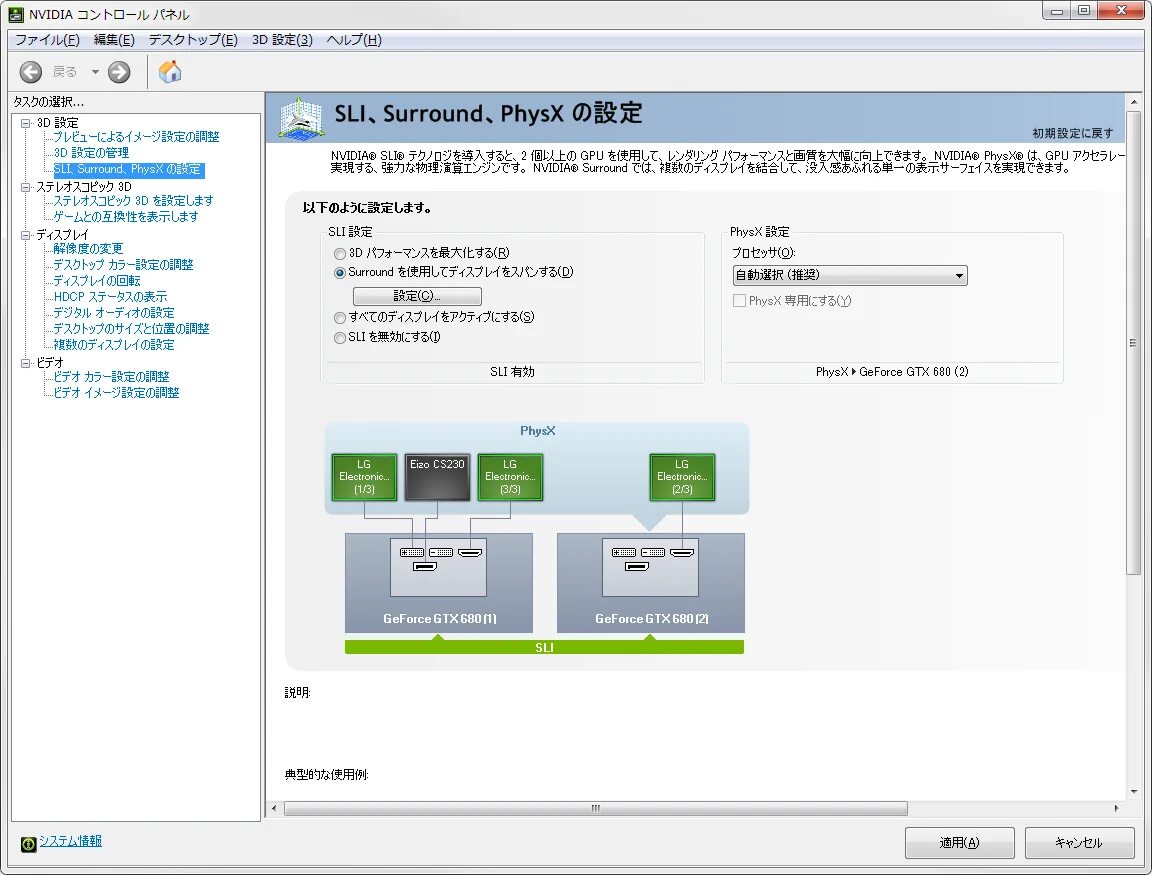1152x875 pixels.
Task: Collapse the ステレオスコピック 3D tree node
Action: (x=26, y=187)
